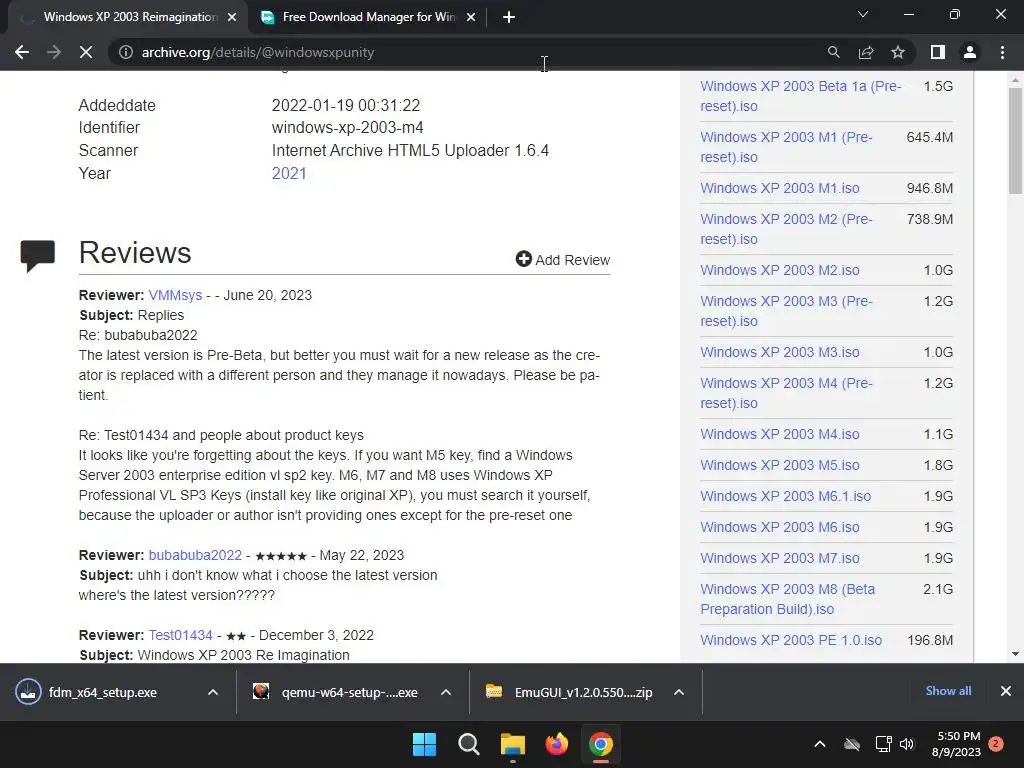Open volume control in tray

pyautogui.click(x=906, y=744)
